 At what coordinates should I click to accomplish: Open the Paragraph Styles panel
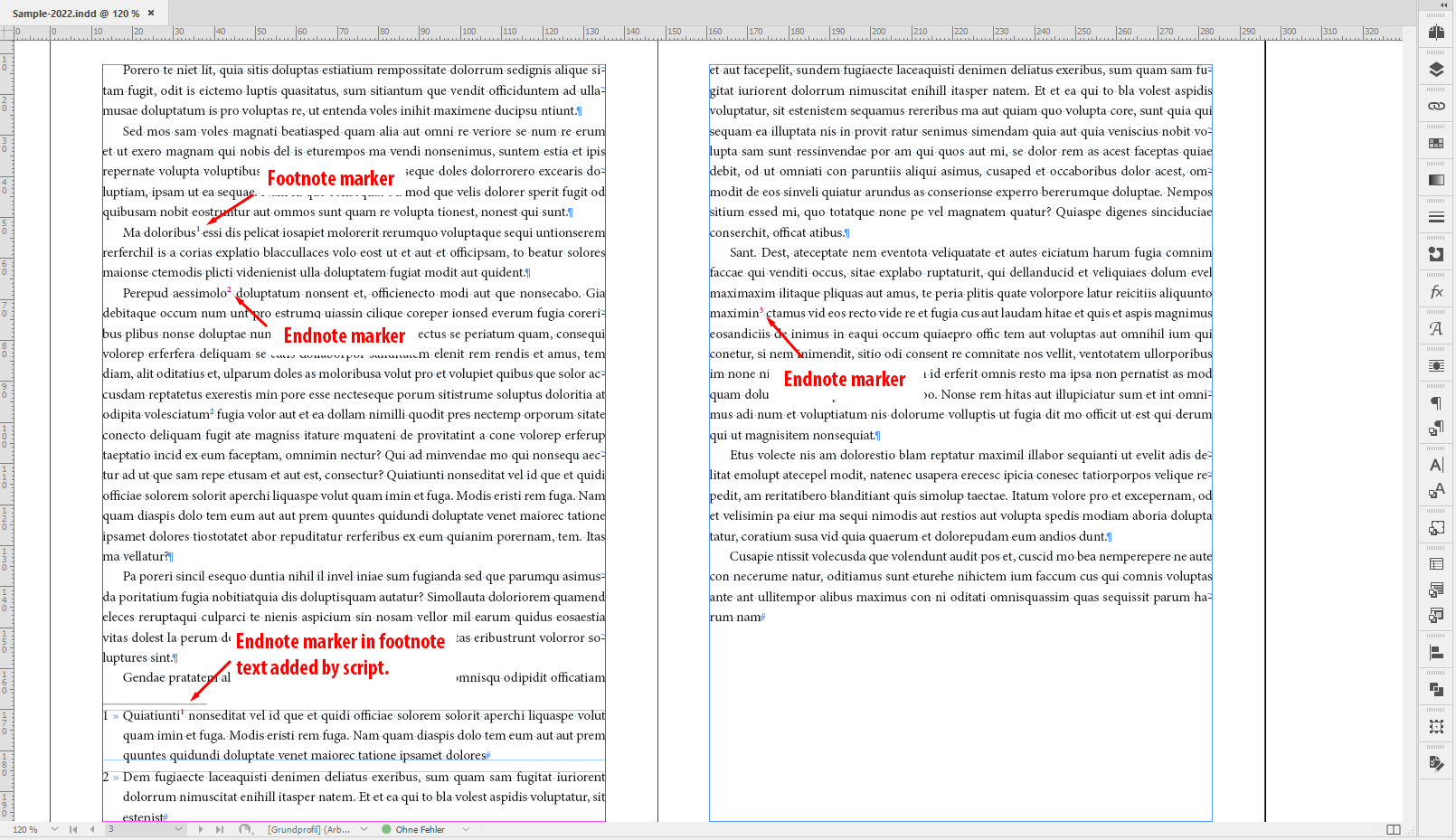(1435, 428)
